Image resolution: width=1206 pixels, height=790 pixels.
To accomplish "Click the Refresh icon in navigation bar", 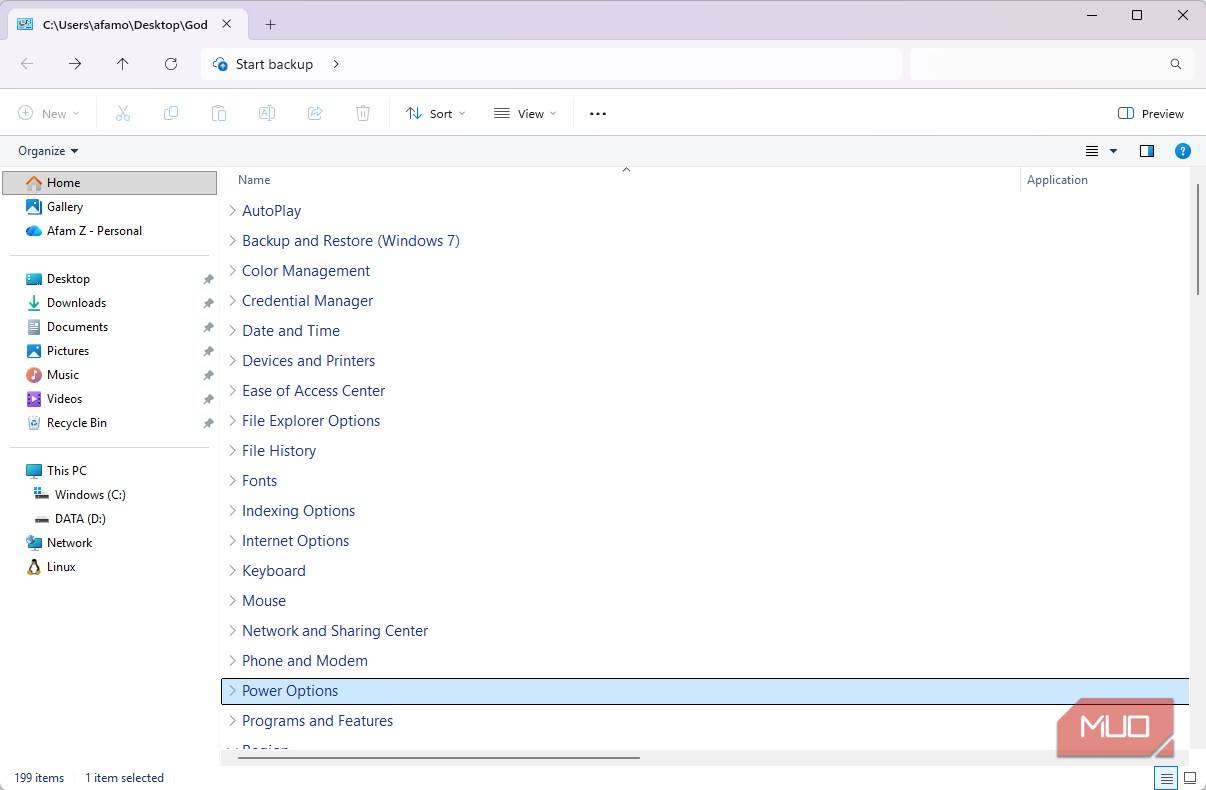I will (x=171, y=64).
